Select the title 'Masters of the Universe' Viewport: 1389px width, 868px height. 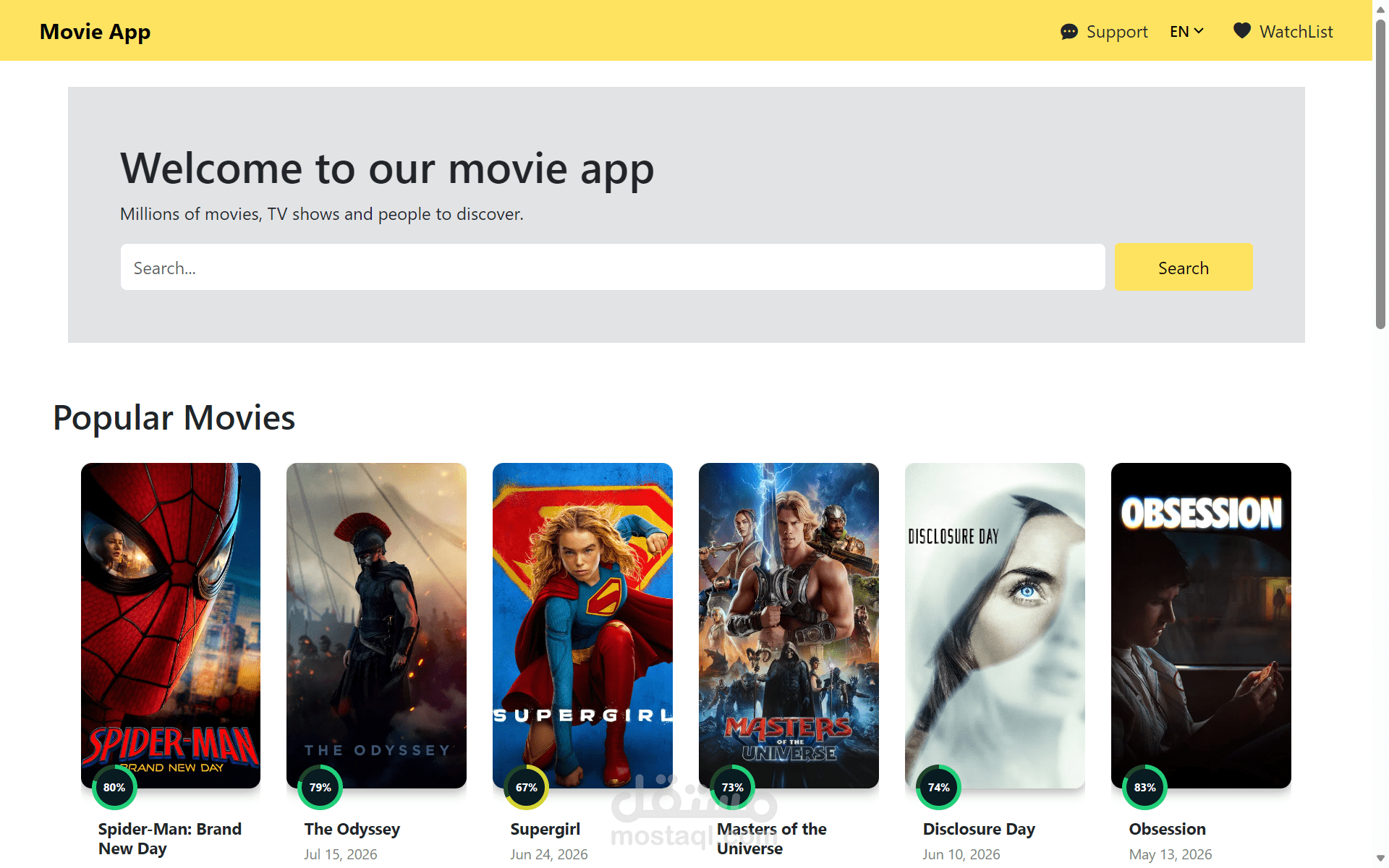coord(772,839)
